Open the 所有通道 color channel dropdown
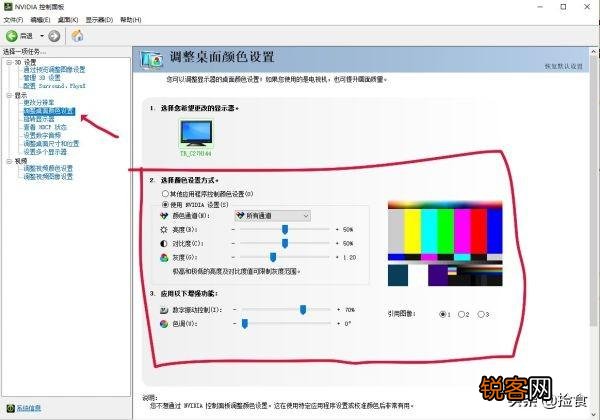This screenshot has height=420, width=600. tap(272, 216)
